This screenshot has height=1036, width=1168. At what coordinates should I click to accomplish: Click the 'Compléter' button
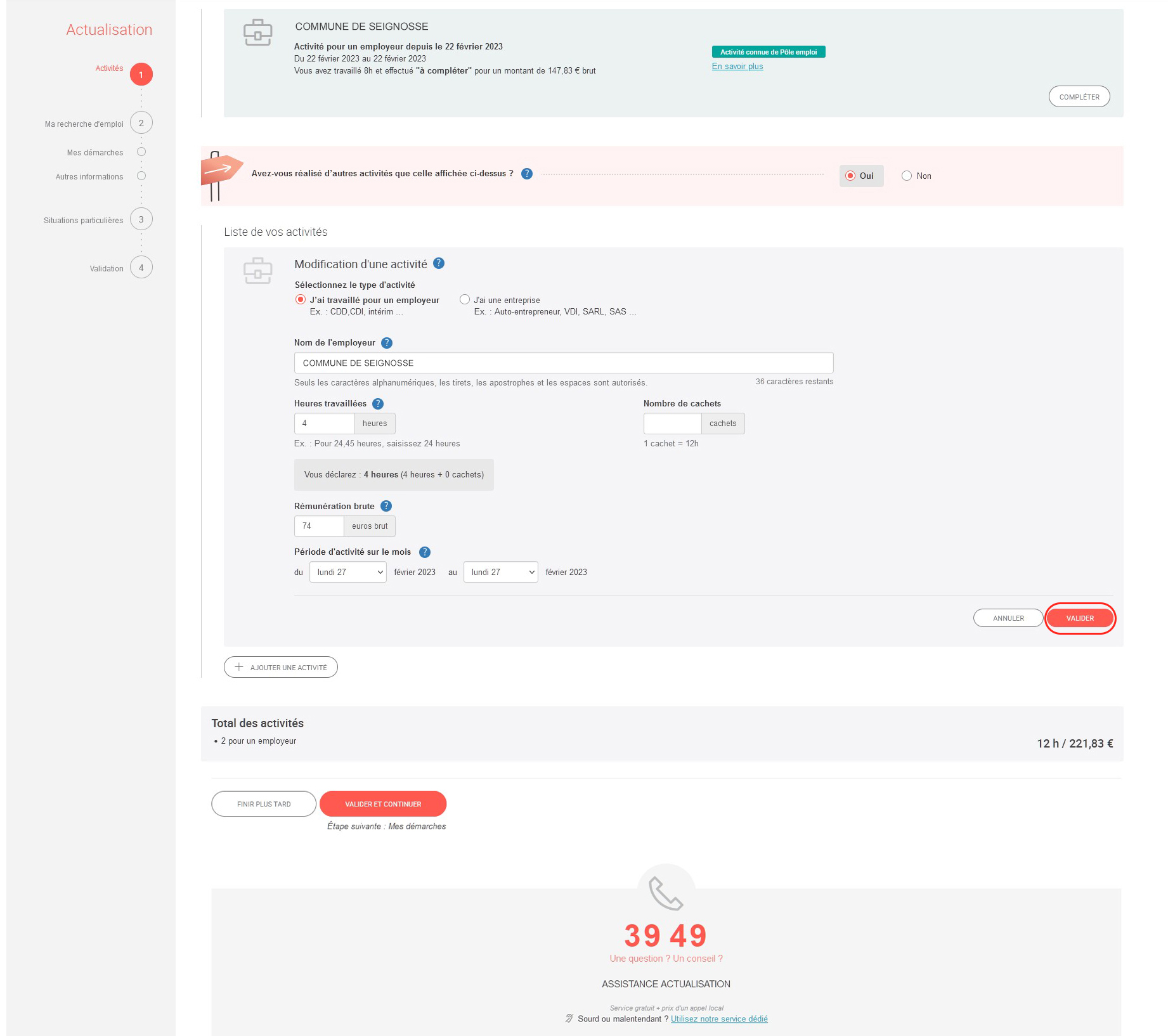pos(1079,97)
